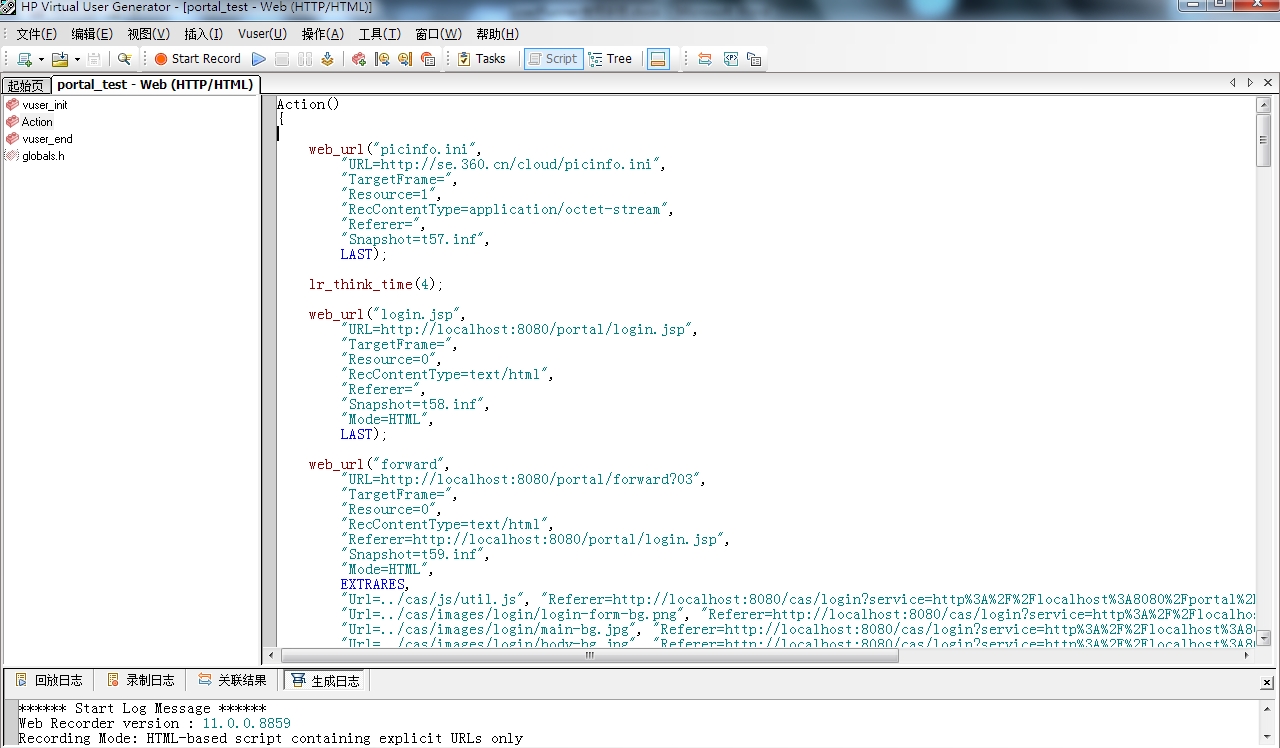Open the 帮助(H) menu
Viewport: 1280px width, 748px height.
(x=498, y=34)
